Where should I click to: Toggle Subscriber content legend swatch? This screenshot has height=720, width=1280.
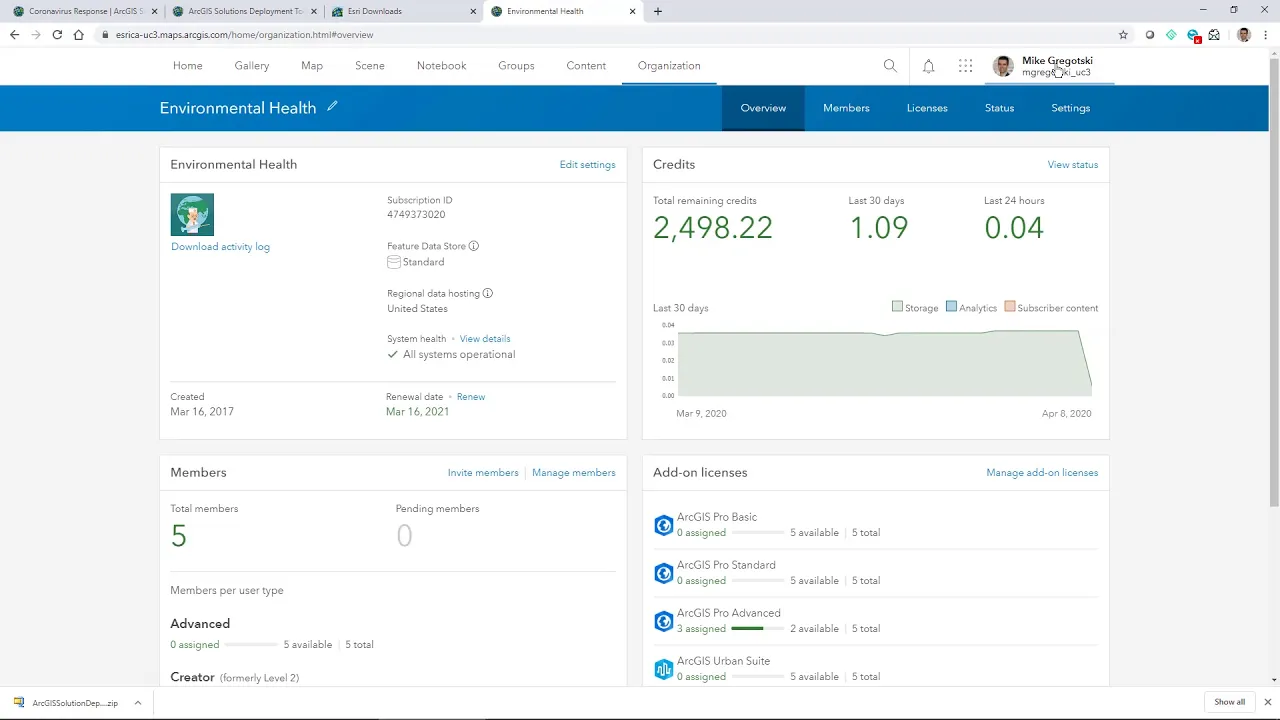(x=1010, y=307)
